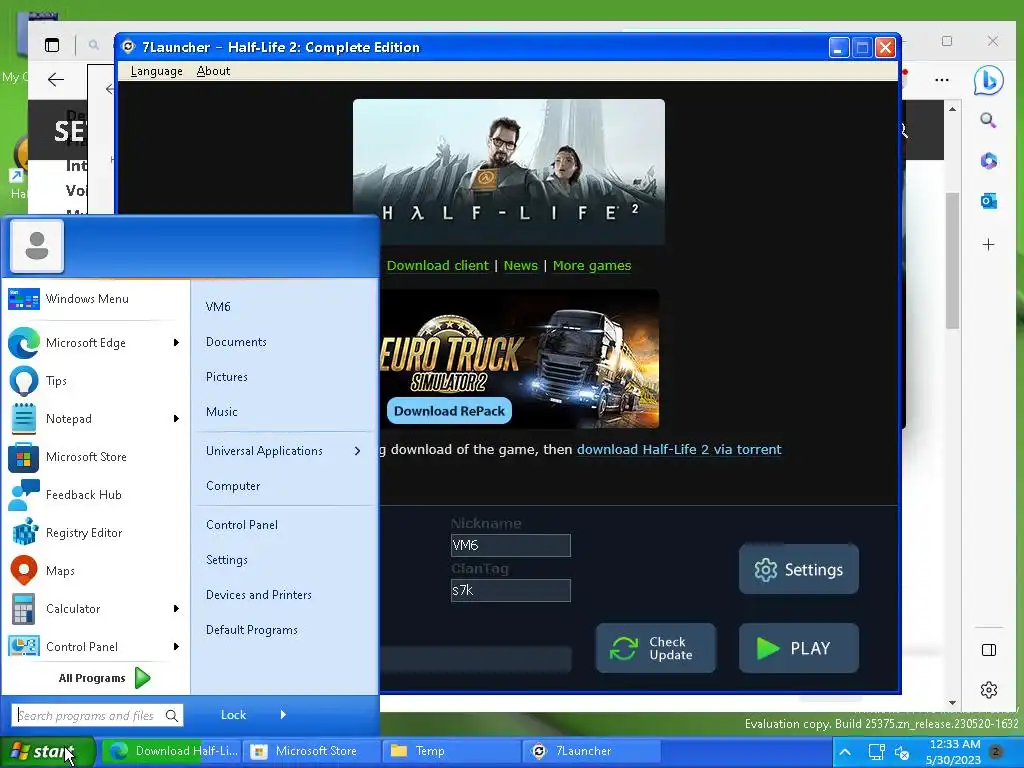Open Default Programs entry

(251, 630)
